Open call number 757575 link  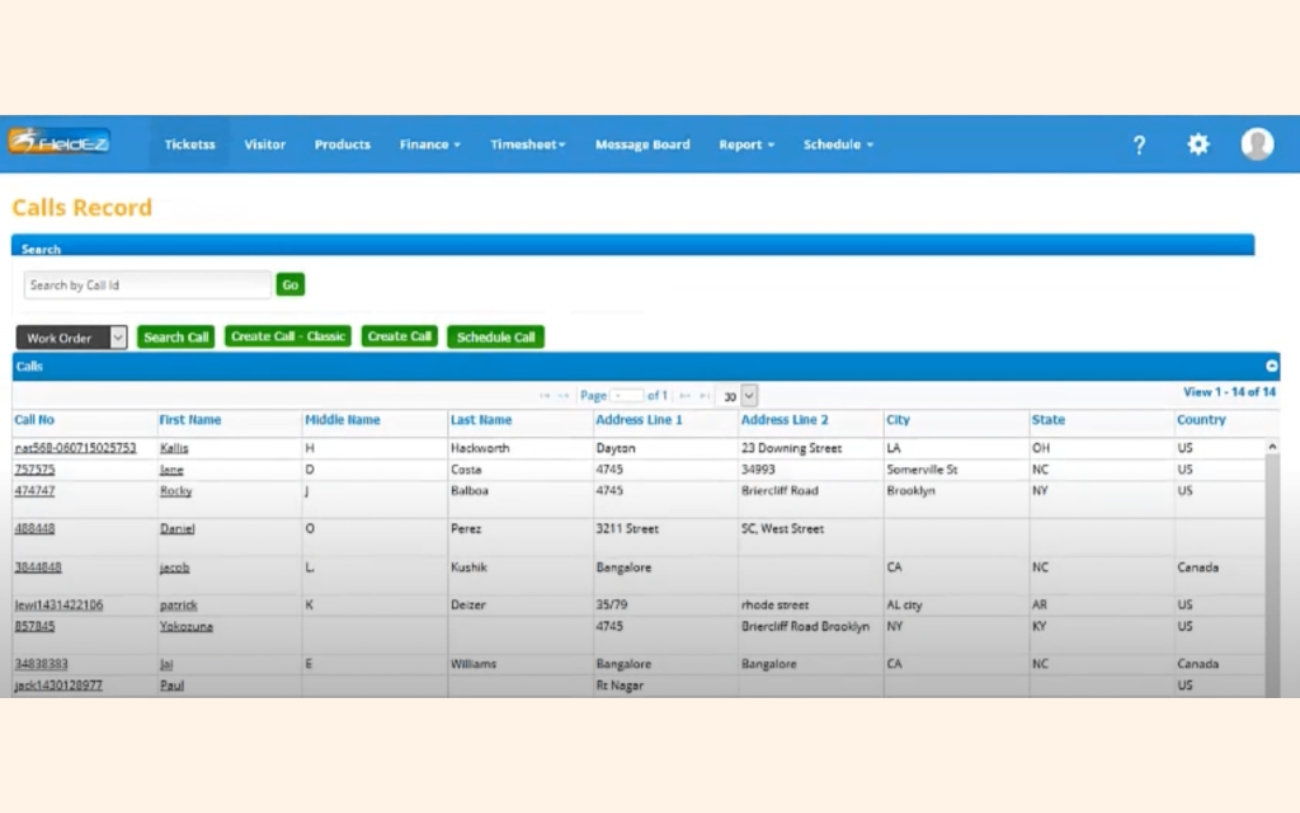pos(35,470)
